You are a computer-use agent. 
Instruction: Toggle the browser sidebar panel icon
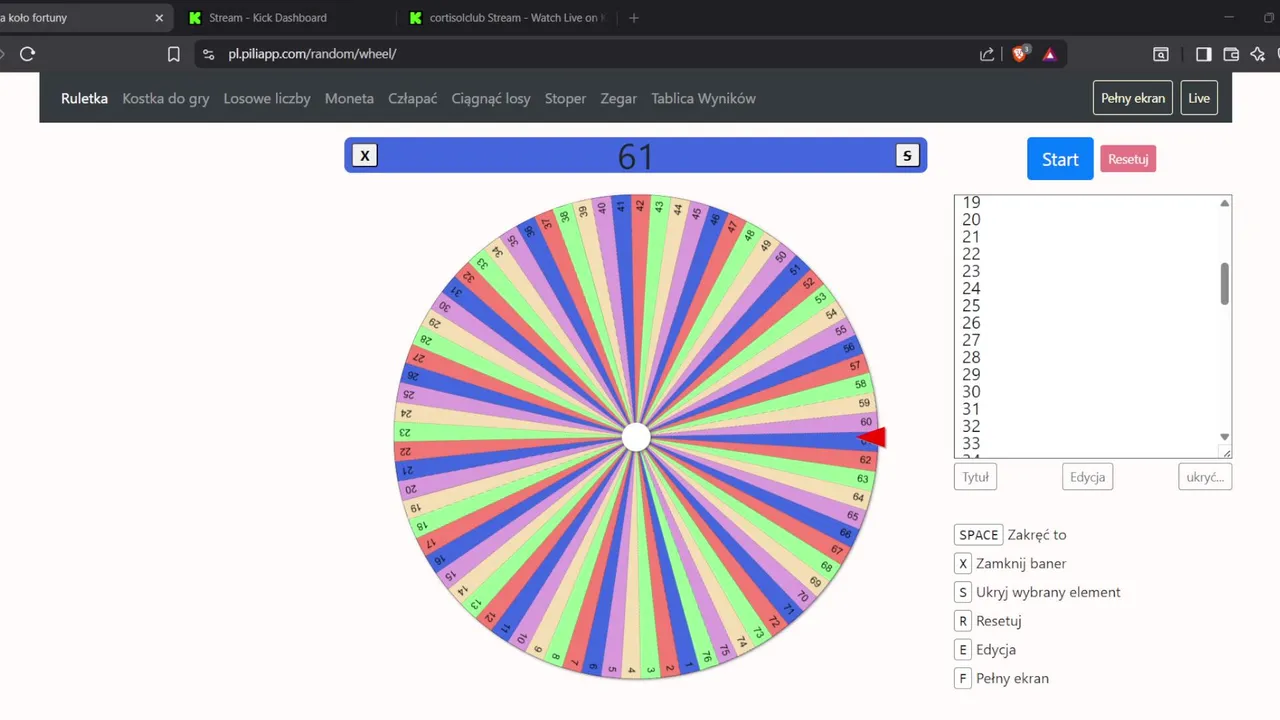[x=1204, y=54]
